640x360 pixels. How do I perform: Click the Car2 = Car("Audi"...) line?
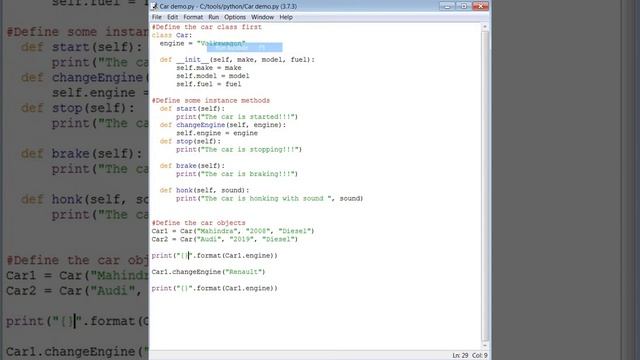(225, 239)
